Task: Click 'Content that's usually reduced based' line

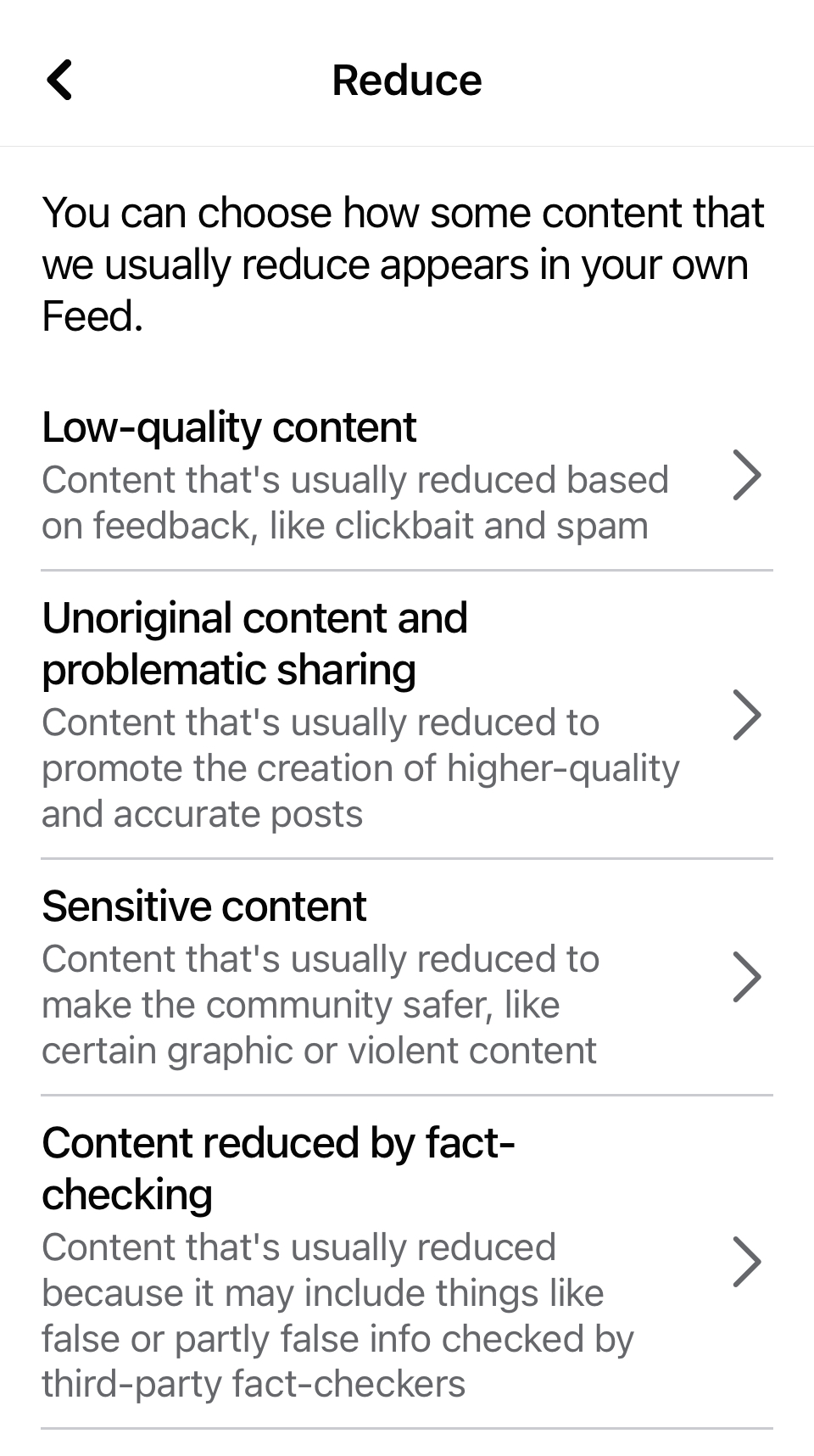Action: 355,480
